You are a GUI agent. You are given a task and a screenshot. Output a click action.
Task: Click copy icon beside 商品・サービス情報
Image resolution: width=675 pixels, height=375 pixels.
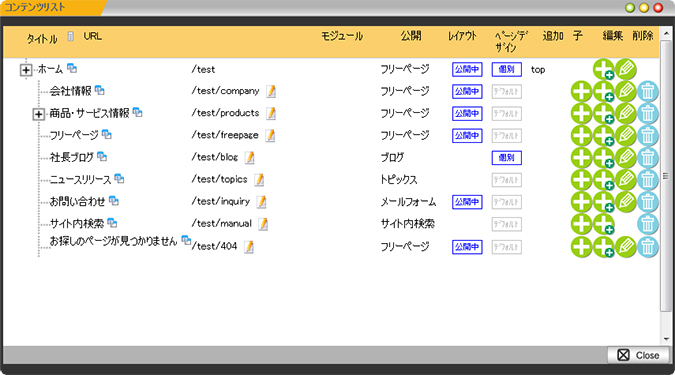click(x=137, y=112)
